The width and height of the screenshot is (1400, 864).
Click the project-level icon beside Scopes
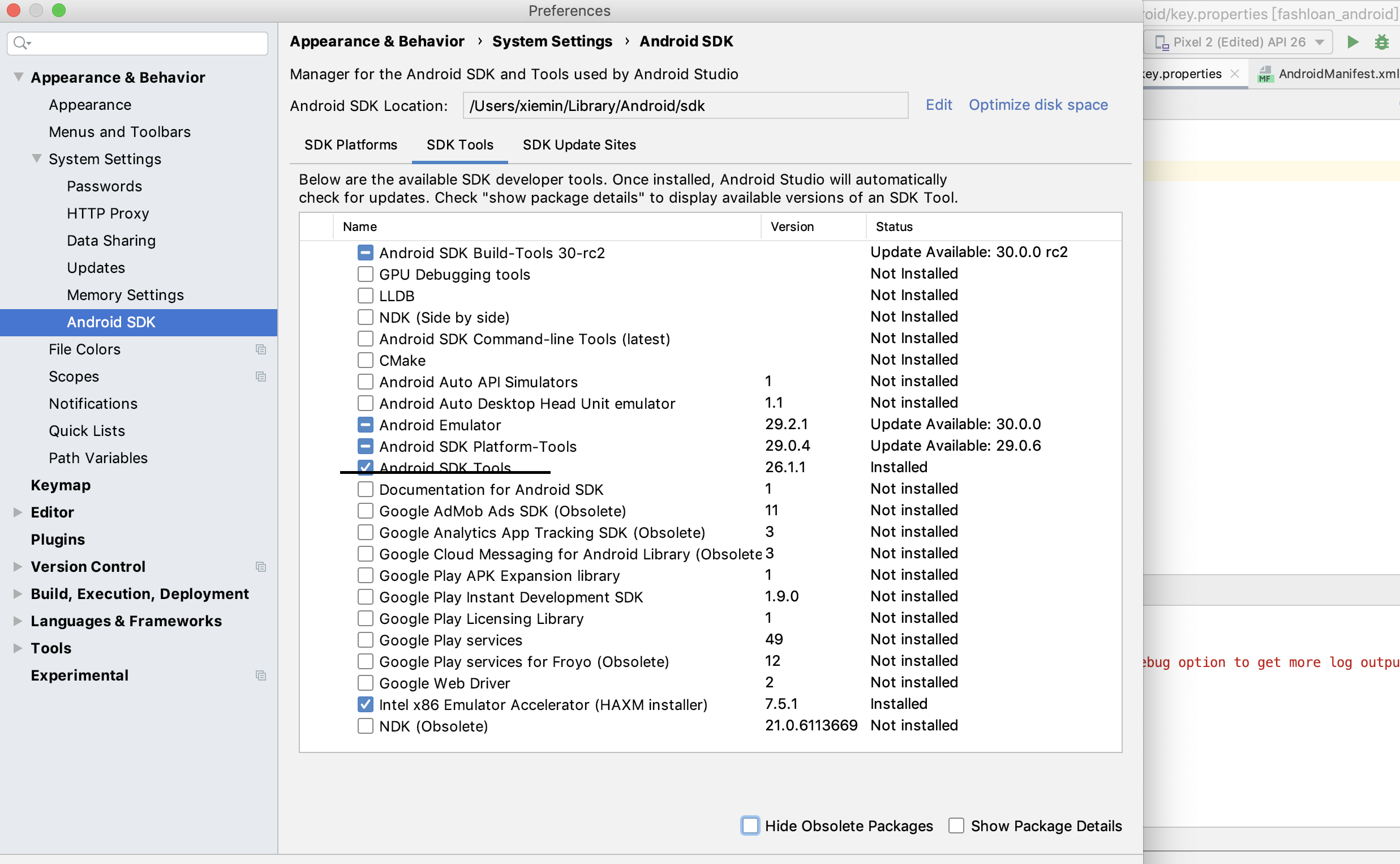261,377
